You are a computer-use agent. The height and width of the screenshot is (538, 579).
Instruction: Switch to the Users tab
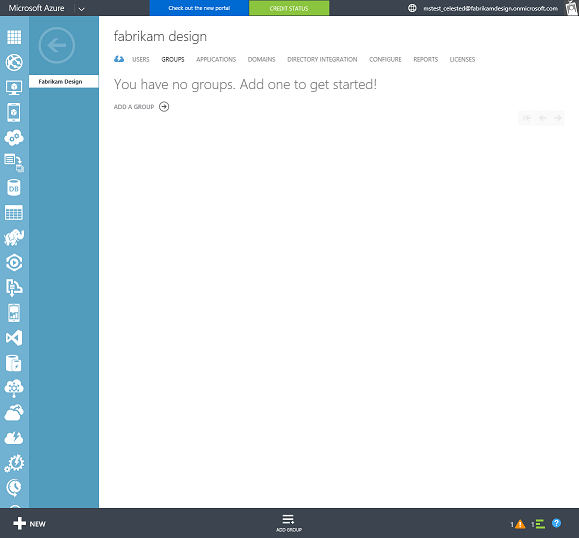pos(141,59)
